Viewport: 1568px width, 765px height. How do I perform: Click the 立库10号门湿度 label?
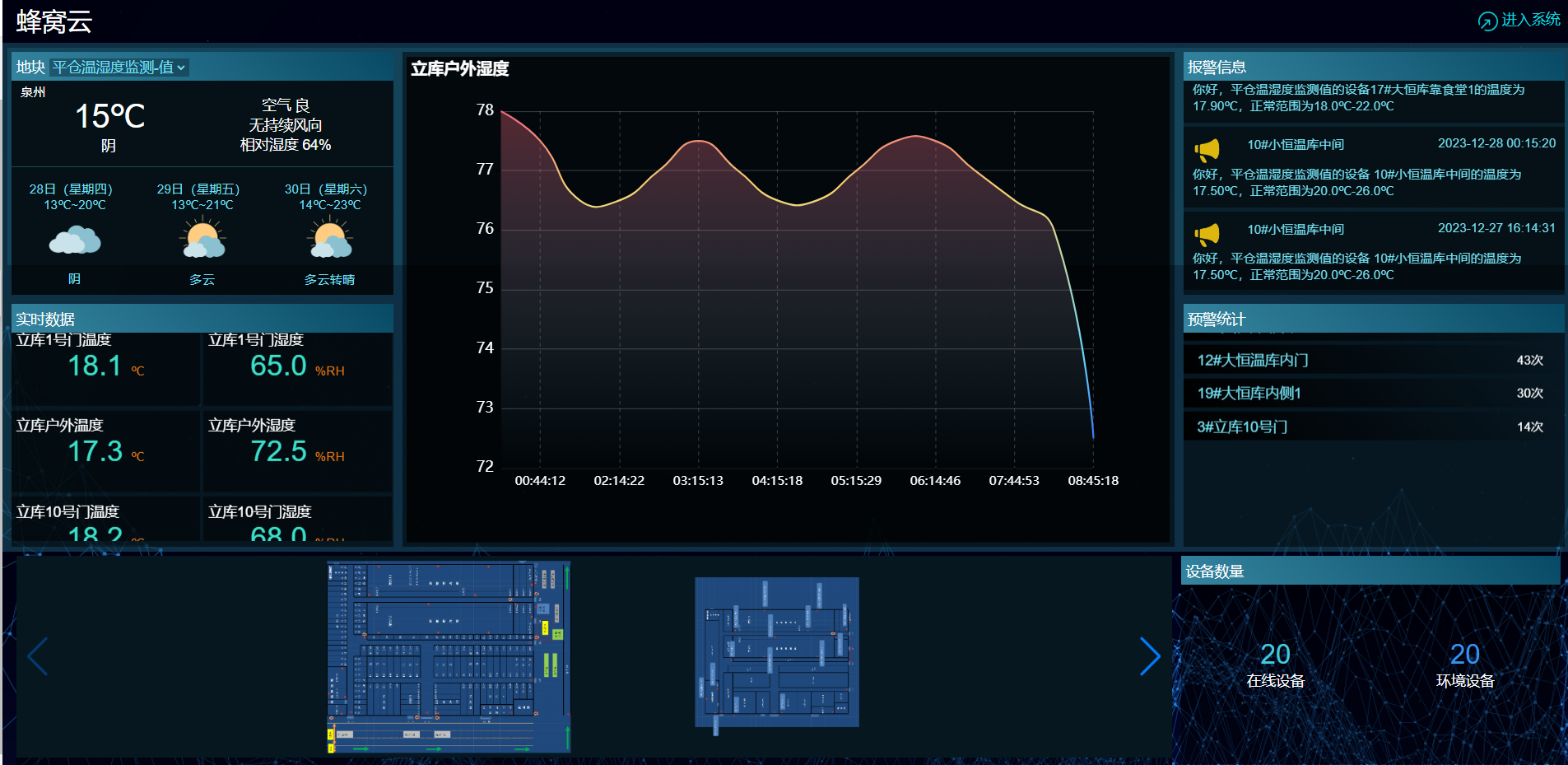pos(259,511)
